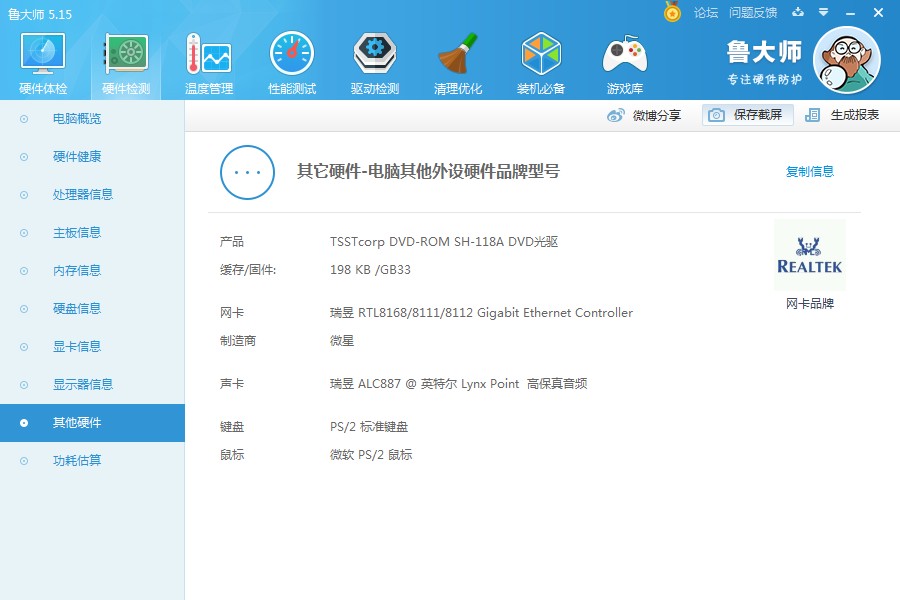Open 游戏库 game library controller icon
Screen dimensions: 900x600
pyautogui.click(x=624, y=63)
